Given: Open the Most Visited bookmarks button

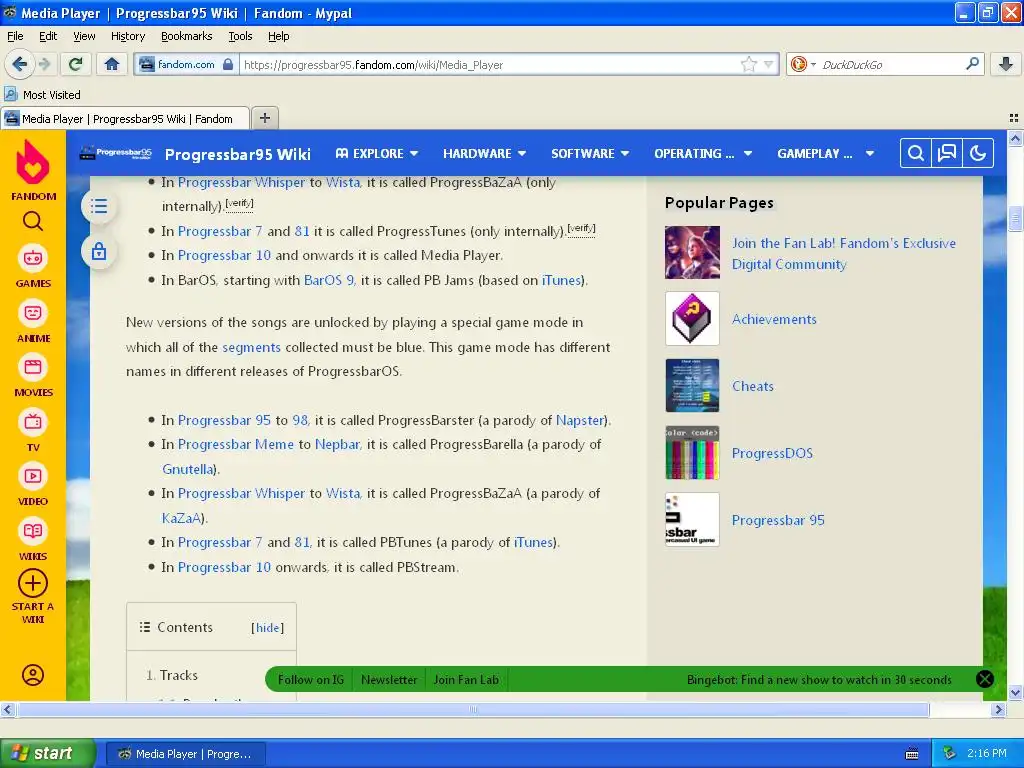Looking at the screenshot, I should pos(42,95).
